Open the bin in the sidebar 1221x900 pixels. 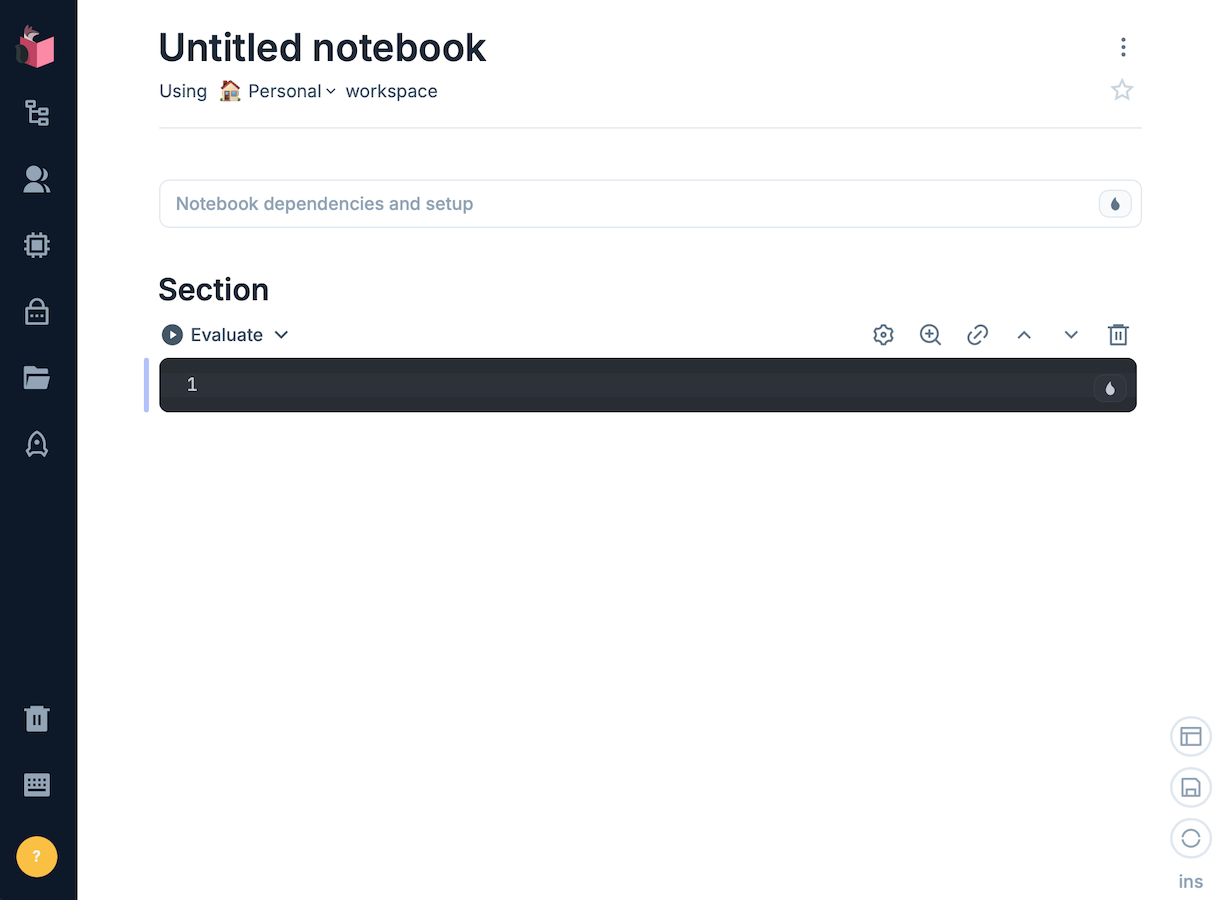[x=37, y=718]
